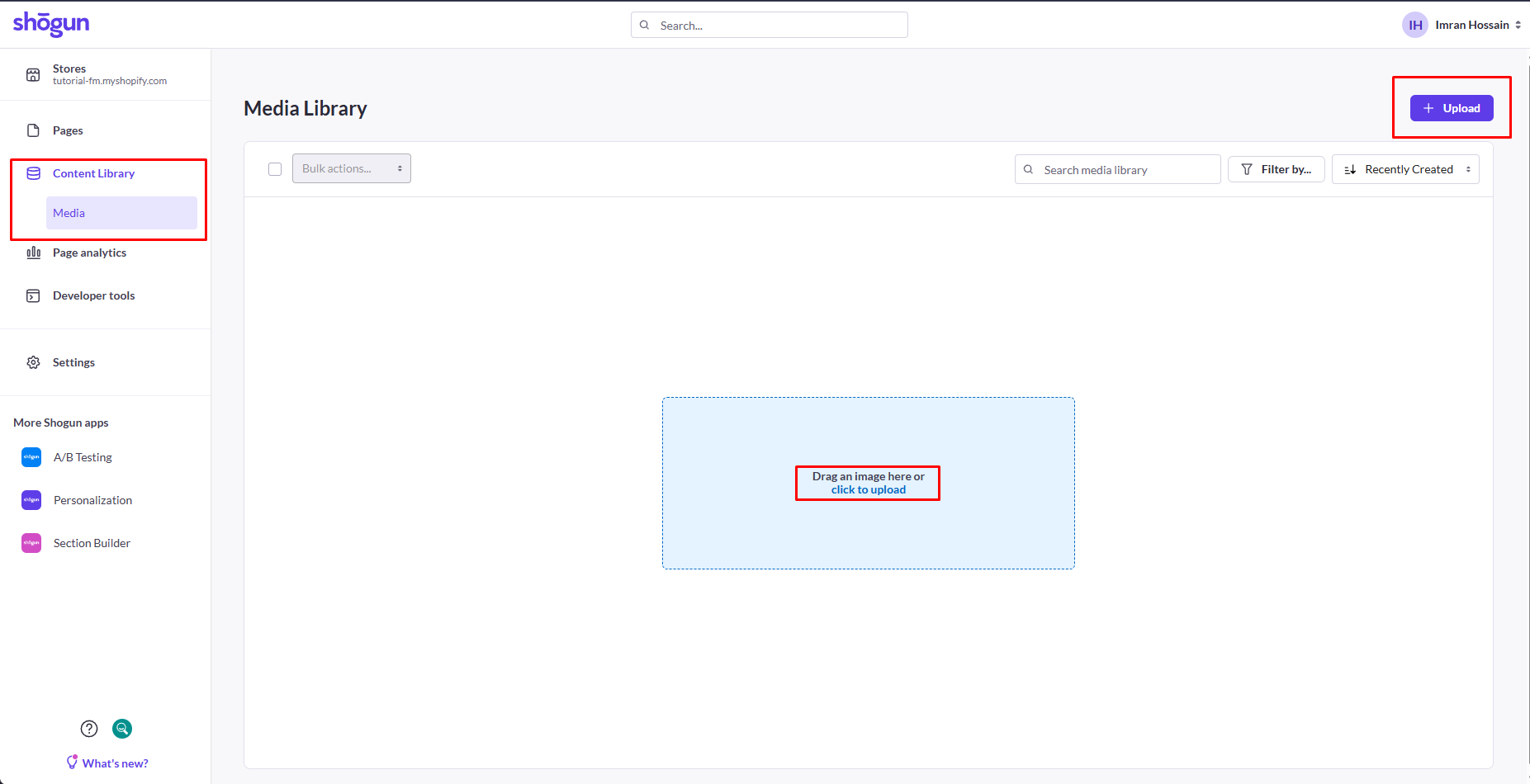Click the Content Library database icon
Image resolution: width=1530 pixels, height=784 pixels.
tap(33, 173)
